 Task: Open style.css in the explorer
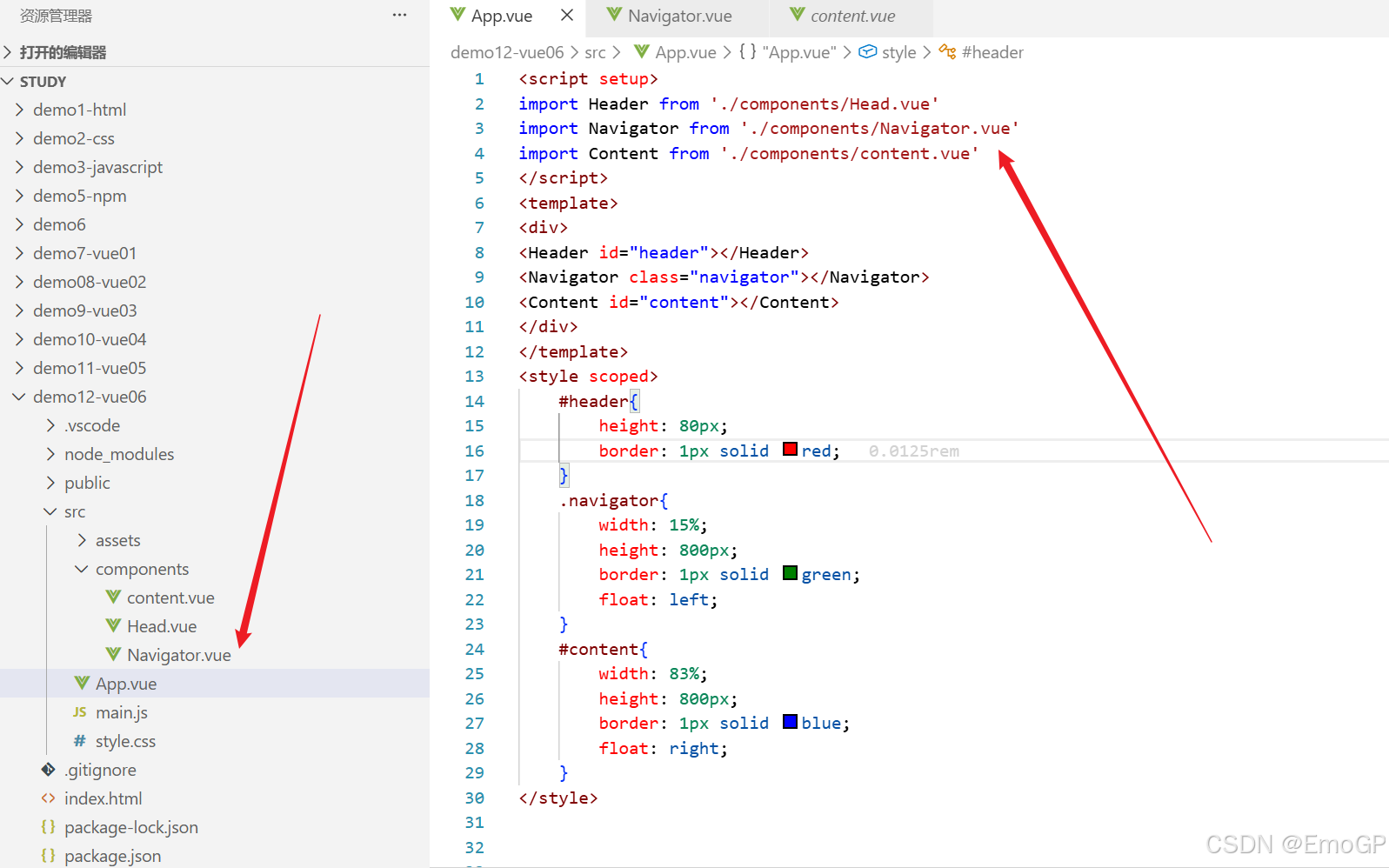(125, 741)
